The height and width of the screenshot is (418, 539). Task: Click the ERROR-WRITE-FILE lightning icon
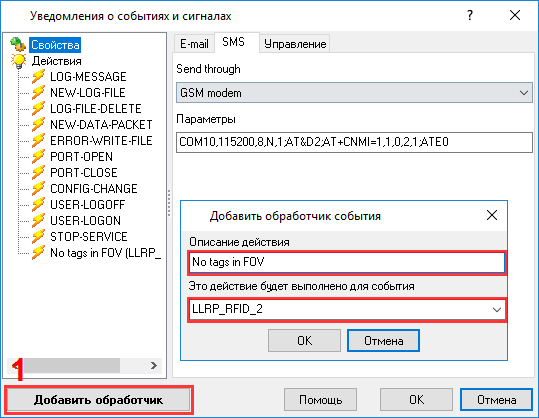[x=38, y=141]
